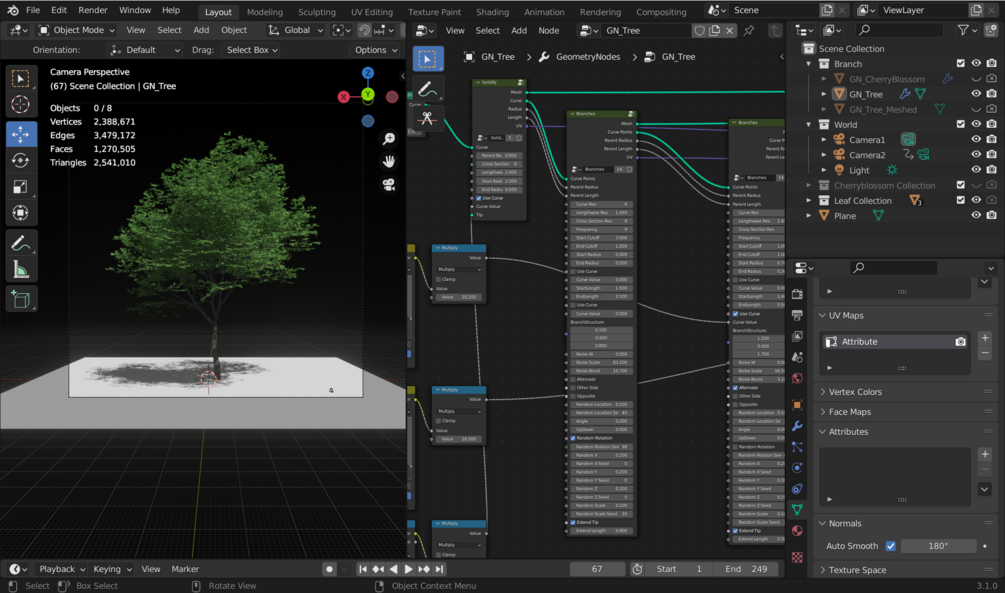Open the timeline Marker menu

point(185,569)
